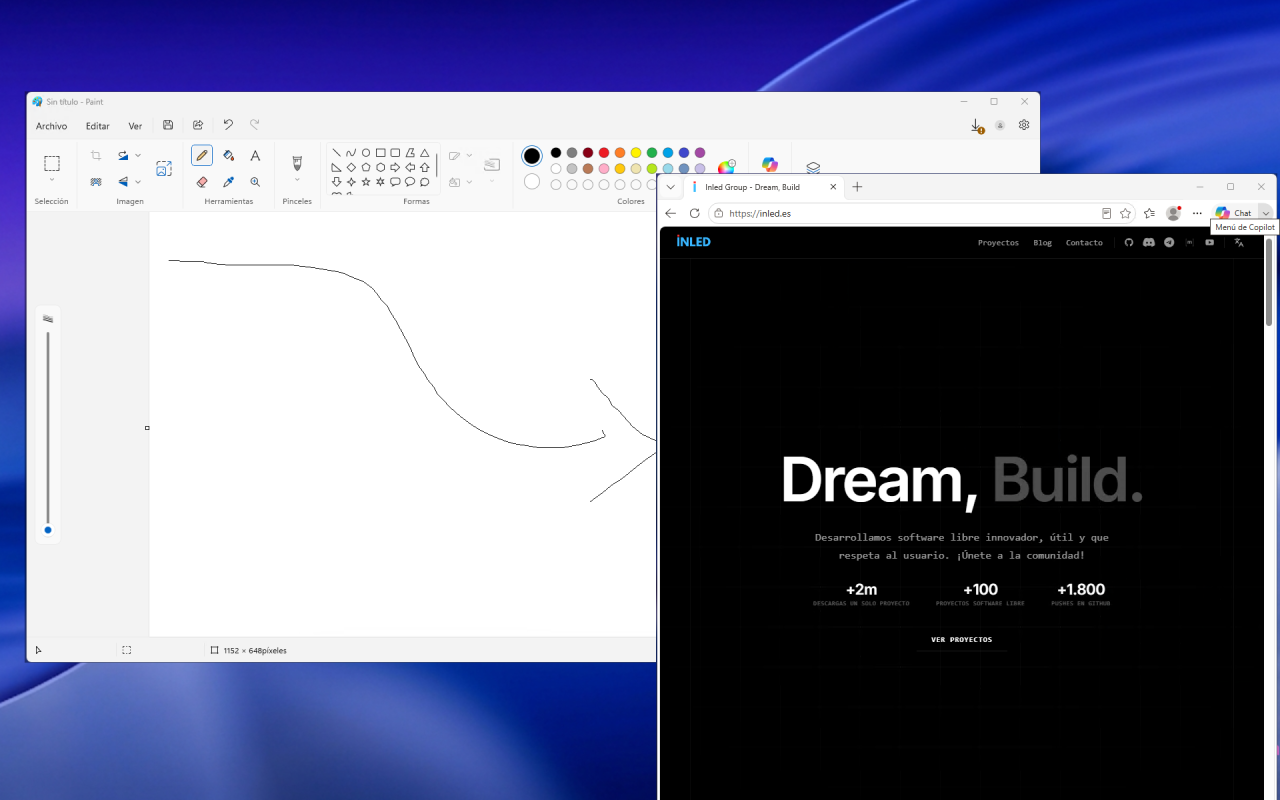The height and width of the screenshot is (800, 1280).
Task: Expand the Rotate options chevron
Action: click(x=138, y=155)
